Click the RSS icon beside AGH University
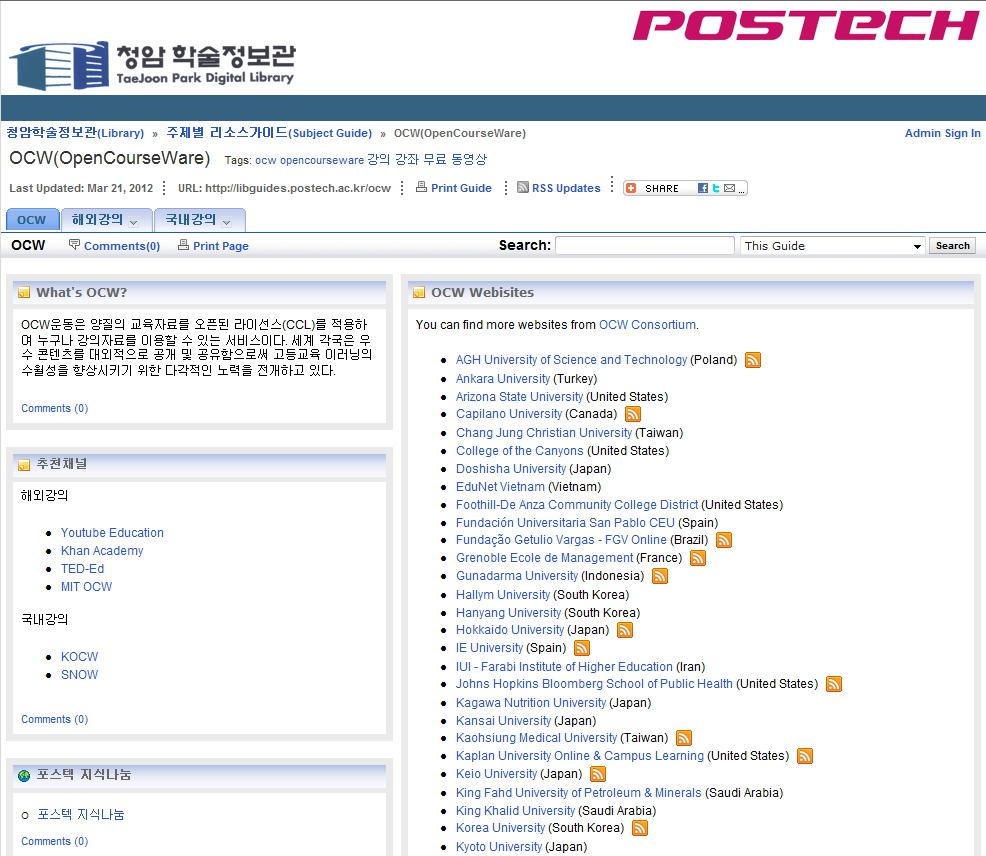The image size is (986, 856). [753, 360]
